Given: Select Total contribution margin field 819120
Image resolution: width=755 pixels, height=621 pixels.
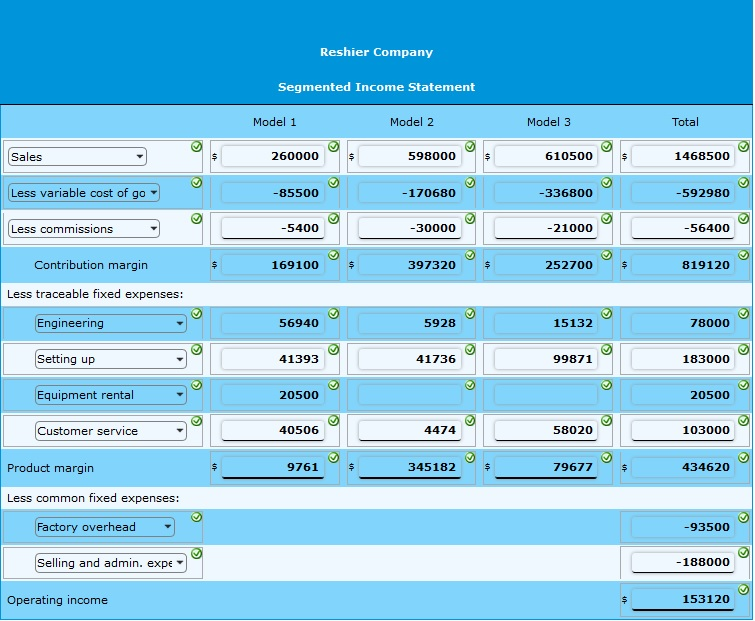Looking at the screenshot, I should [x=683, y=265].
